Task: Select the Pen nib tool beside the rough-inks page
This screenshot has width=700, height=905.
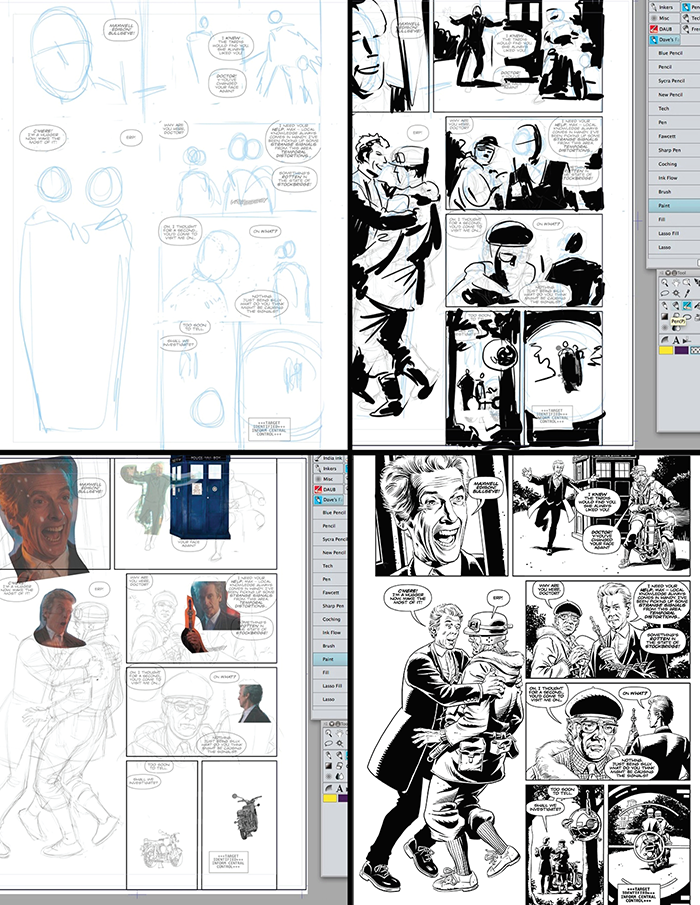Action: (665, 305)
